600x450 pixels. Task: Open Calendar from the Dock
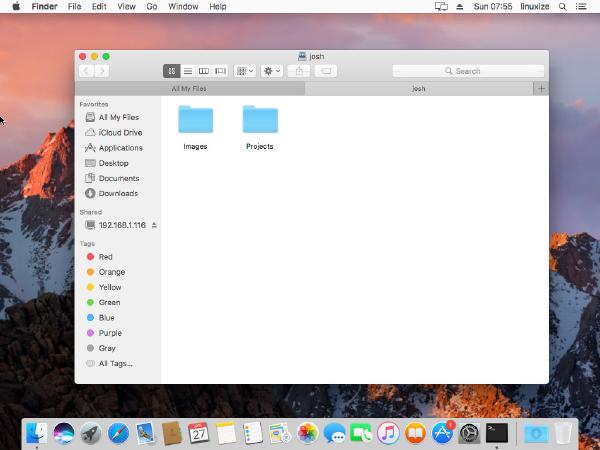(199, 433)
